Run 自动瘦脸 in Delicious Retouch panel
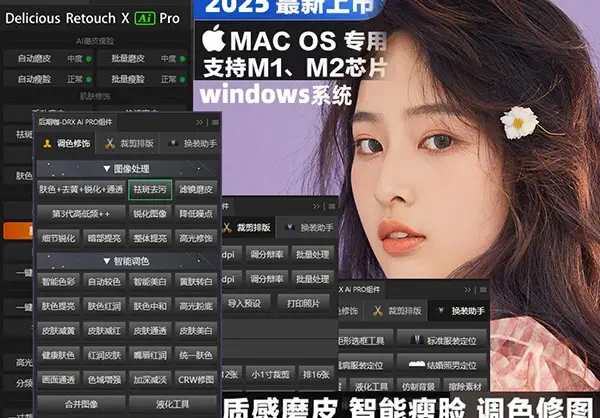600x418 pixels. [x=34, y=79]
